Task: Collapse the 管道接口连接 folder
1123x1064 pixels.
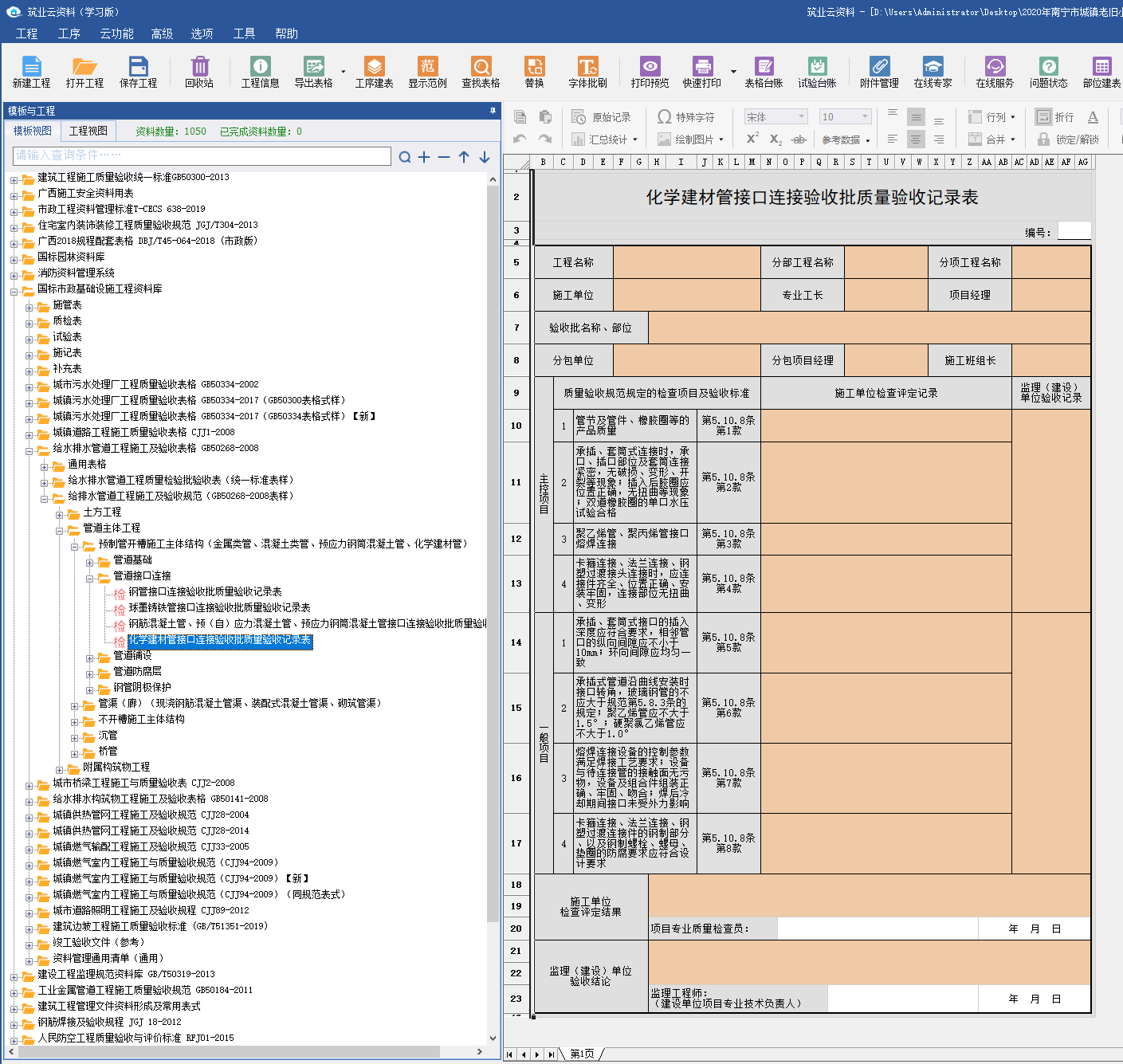Action: coord(90,579)
